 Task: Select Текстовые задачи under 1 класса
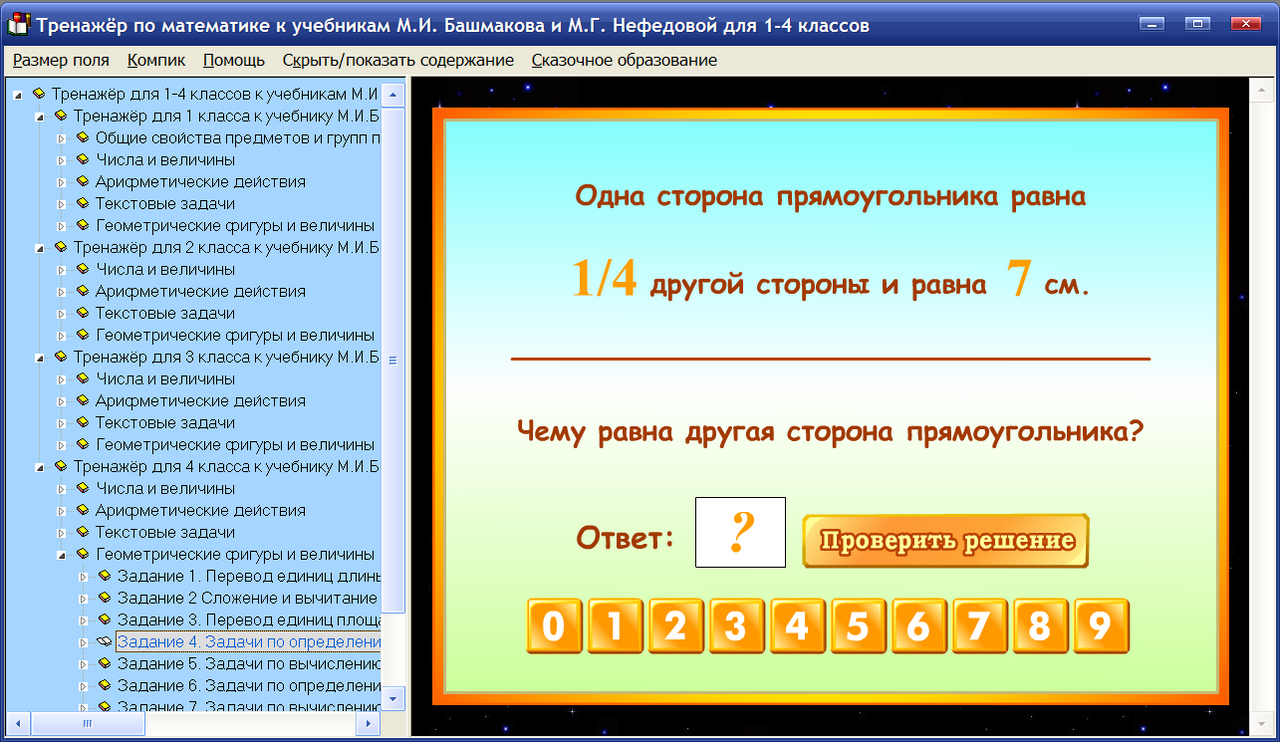165,204
